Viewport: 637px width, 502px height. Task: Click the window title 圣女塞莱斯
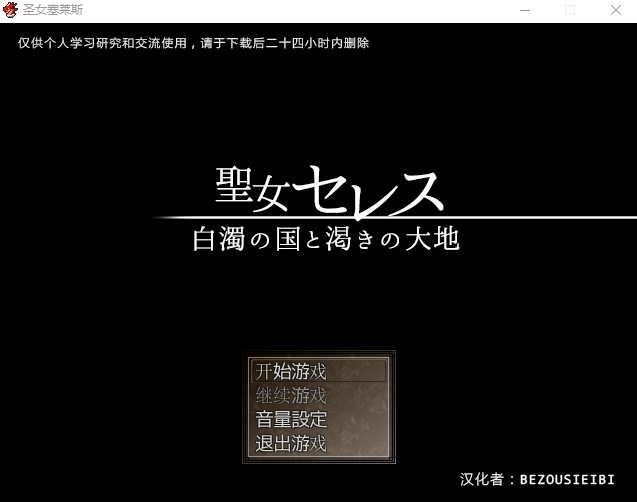(53, 10)
